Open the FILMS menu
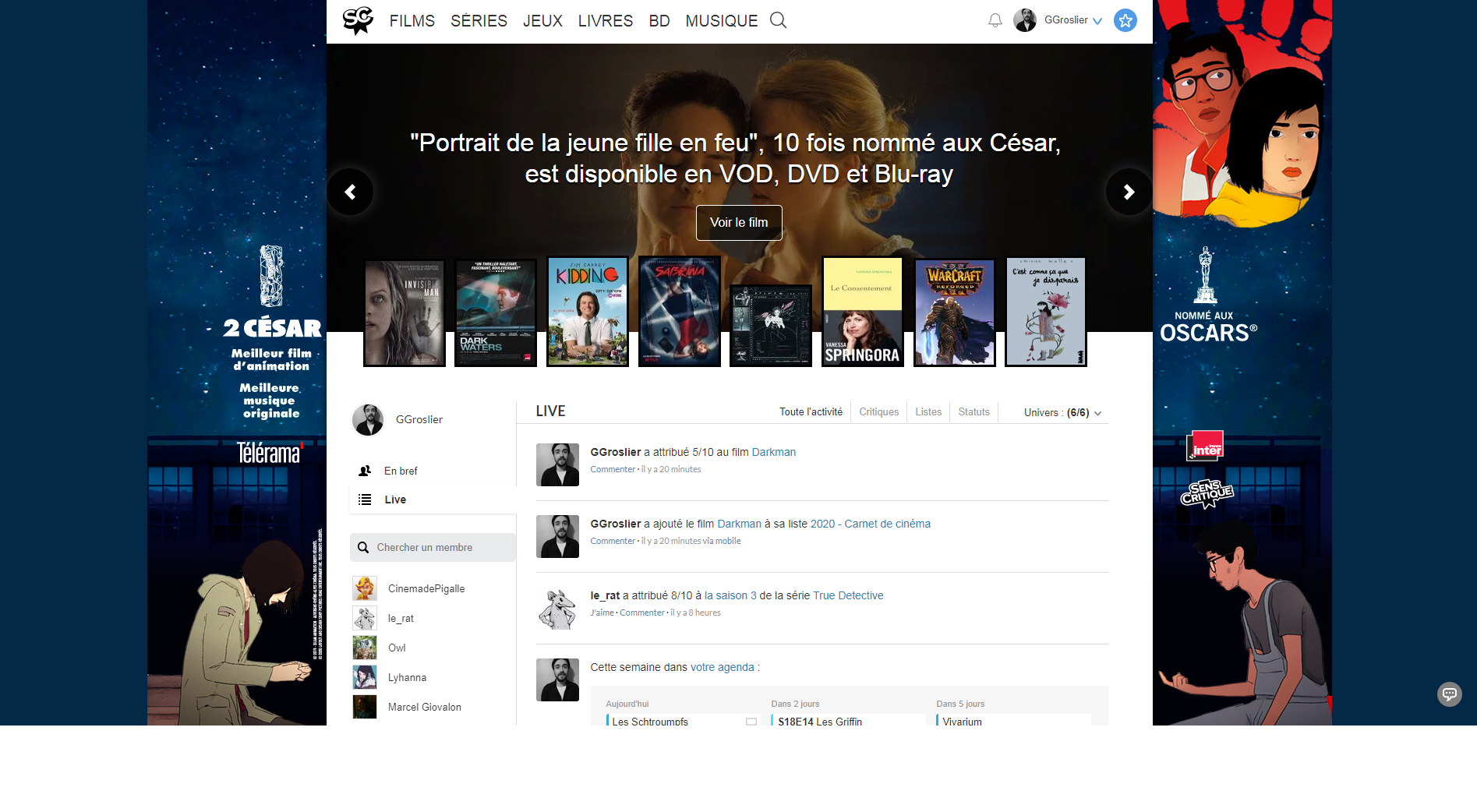Image resolution: width=1477 pixels, height=812 pixels. click(x=412, y=21)
